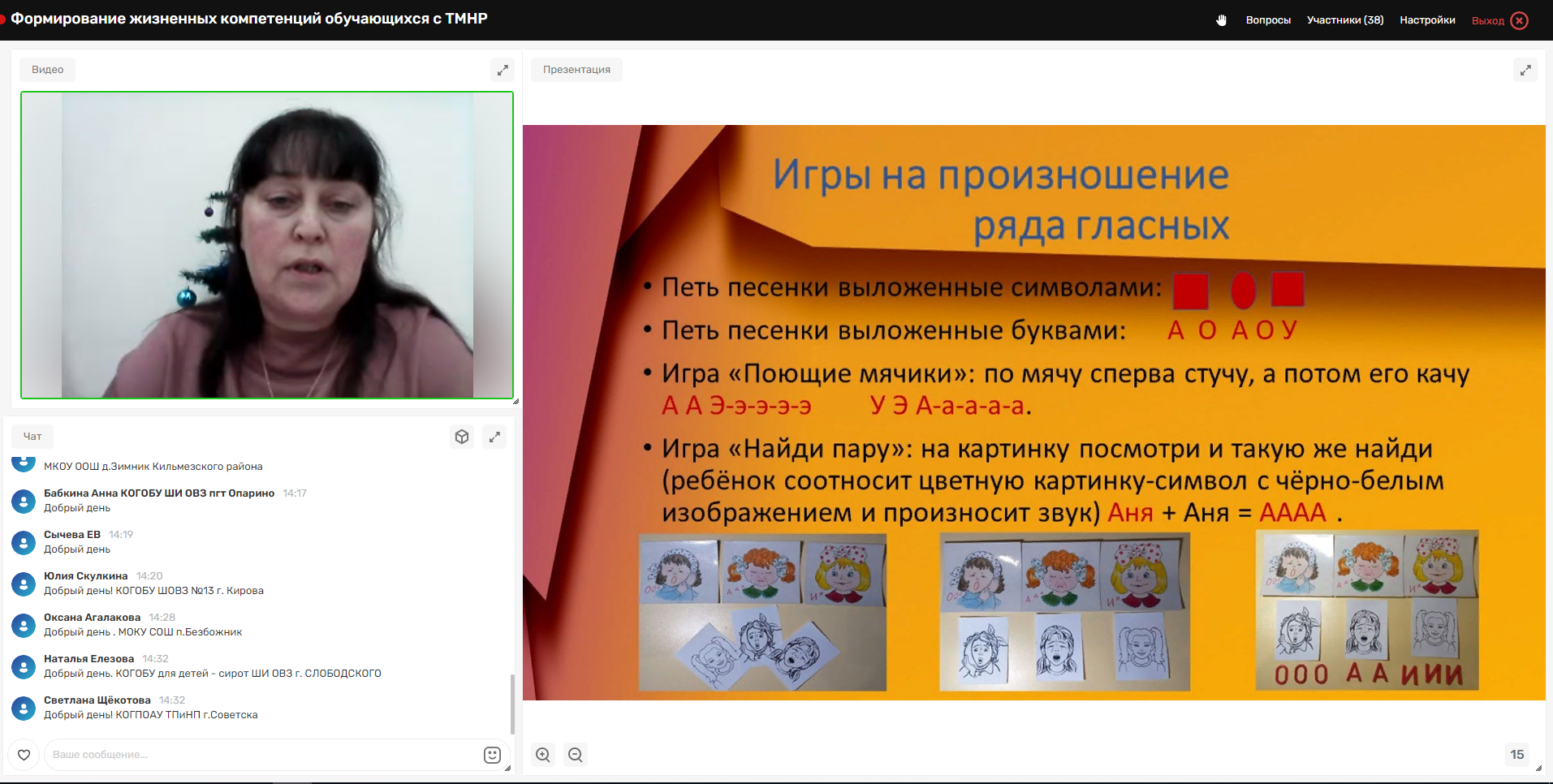Click the chat scrollbar
Screen dimensions: 1553x784
tap(511, 702)
